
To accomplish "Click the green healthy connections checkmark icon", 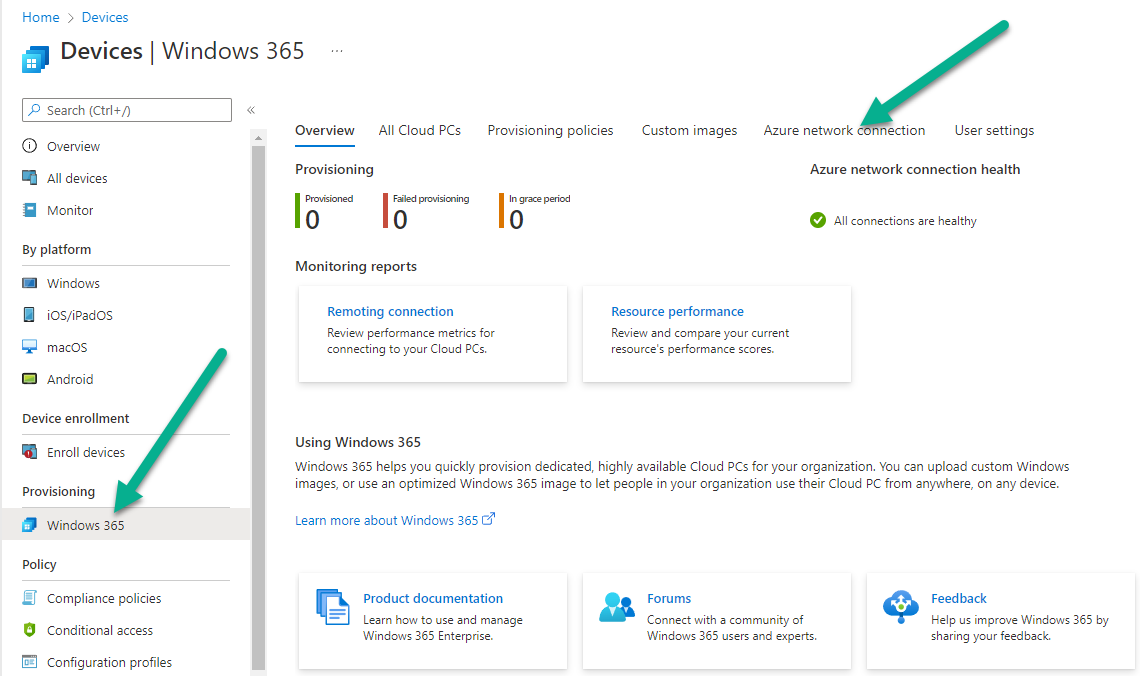I will [x=818, y=220].
